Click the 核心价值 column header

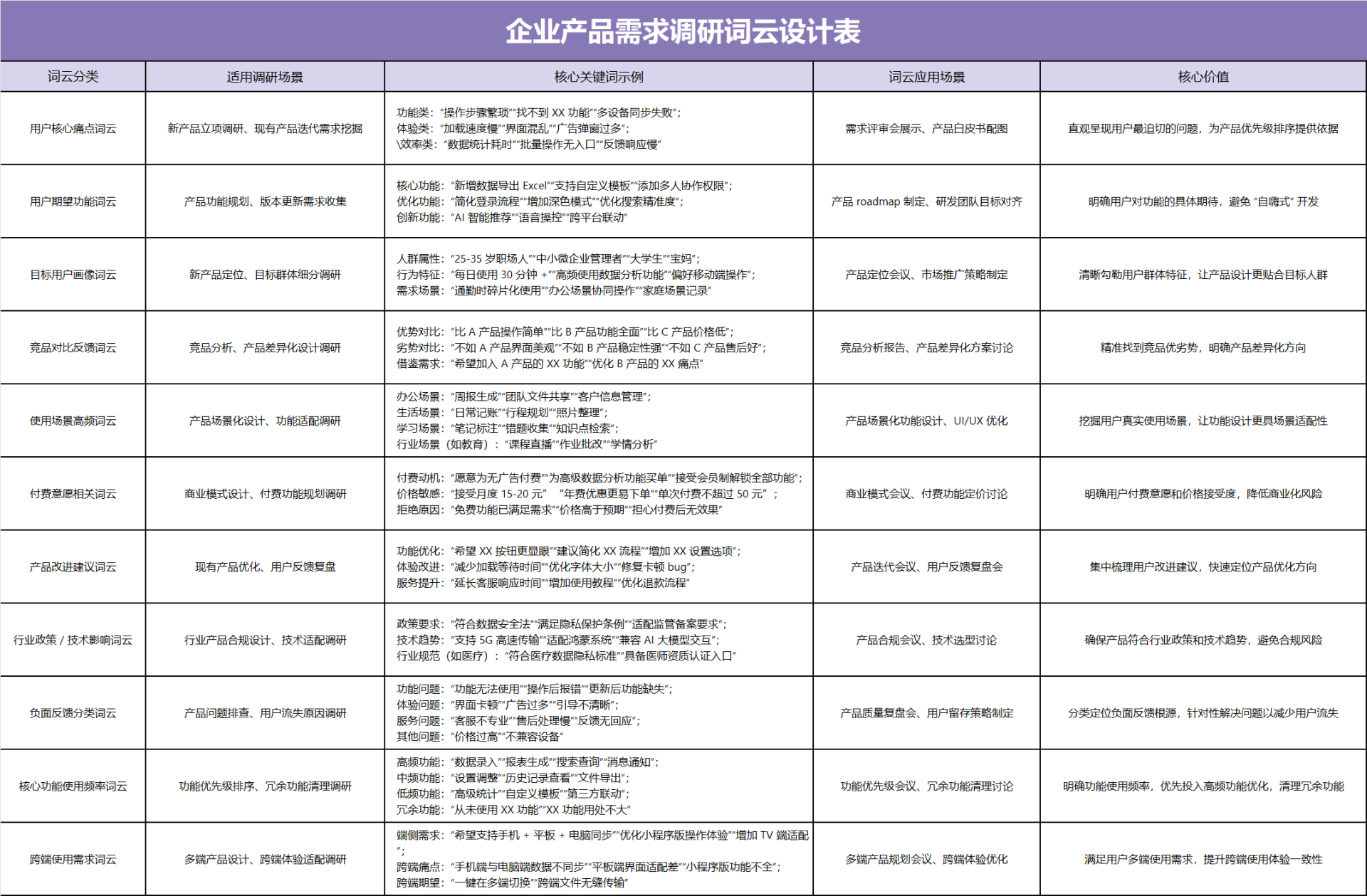(x=1203, y=76)
